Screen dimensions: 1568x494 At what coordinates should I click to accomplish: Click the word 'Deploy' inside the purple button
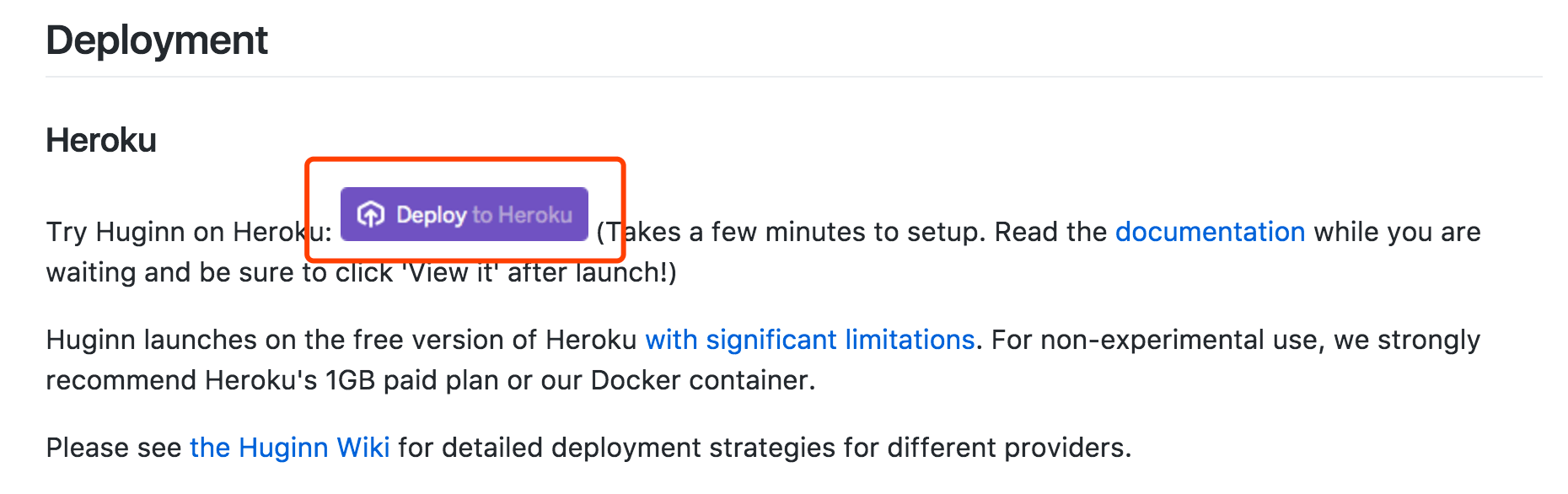click(431, 215)
